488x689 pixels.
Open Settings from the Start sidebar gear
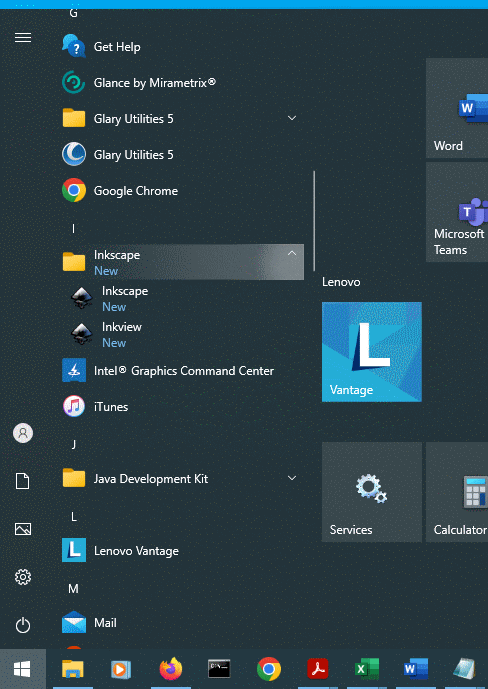[23, 577]
